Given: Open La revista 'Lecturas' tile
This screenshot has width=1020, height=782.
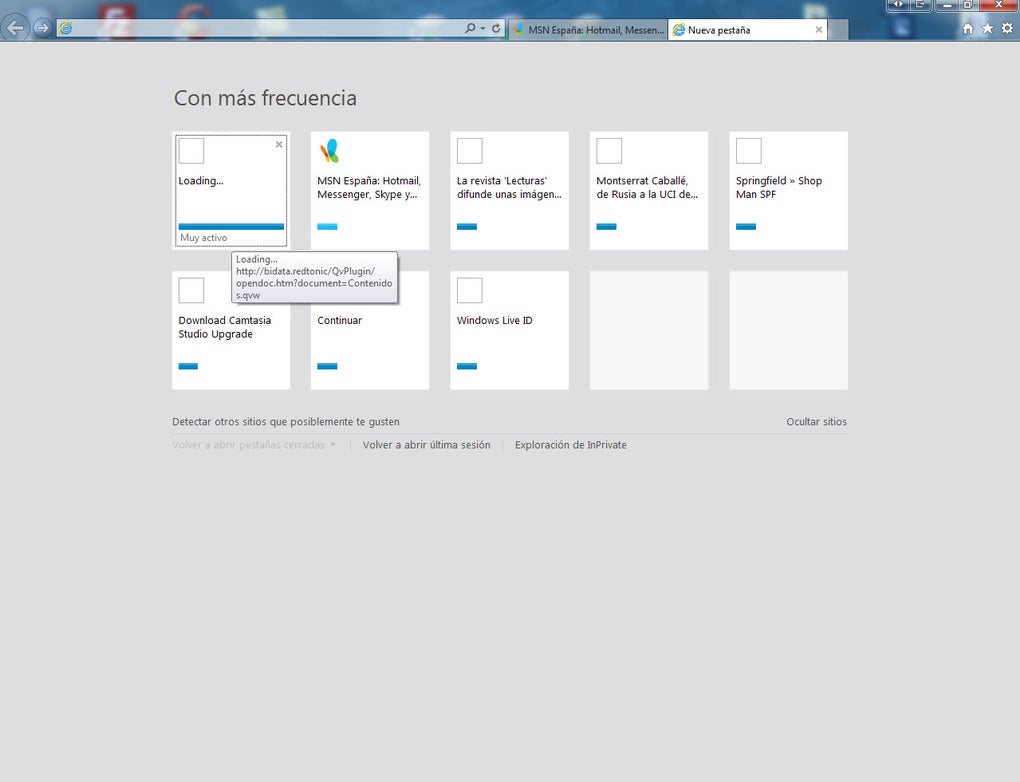Looking at the screenshot, I should tap(509, 191).
